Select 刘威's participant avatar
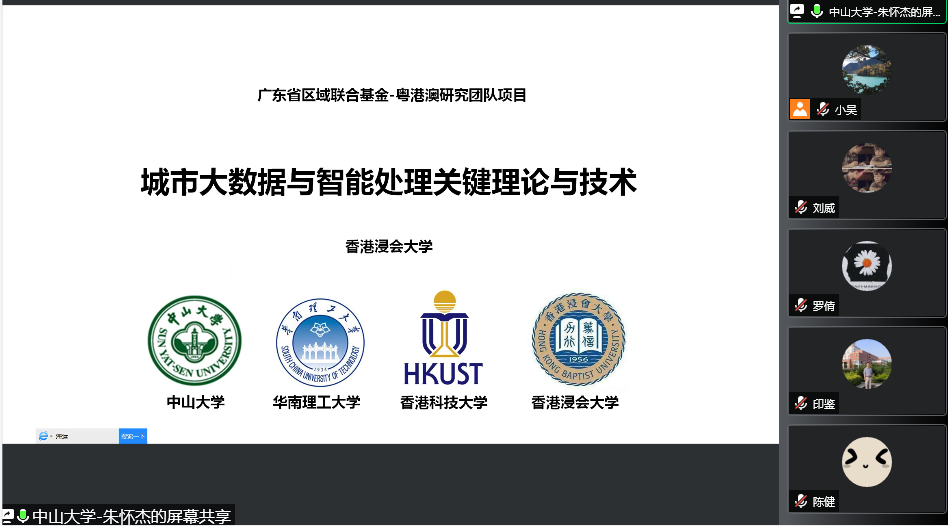This screenshot has width=948, height=526. point(866,167)
